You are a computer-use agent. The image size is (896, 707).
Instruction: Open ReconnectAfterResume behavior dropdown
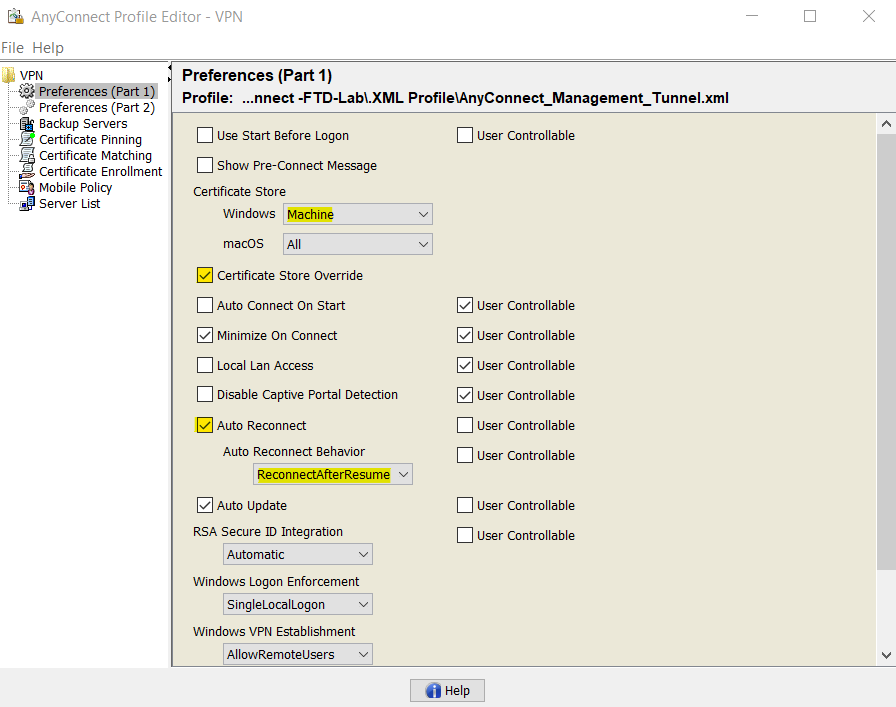[x=333, y=474]
